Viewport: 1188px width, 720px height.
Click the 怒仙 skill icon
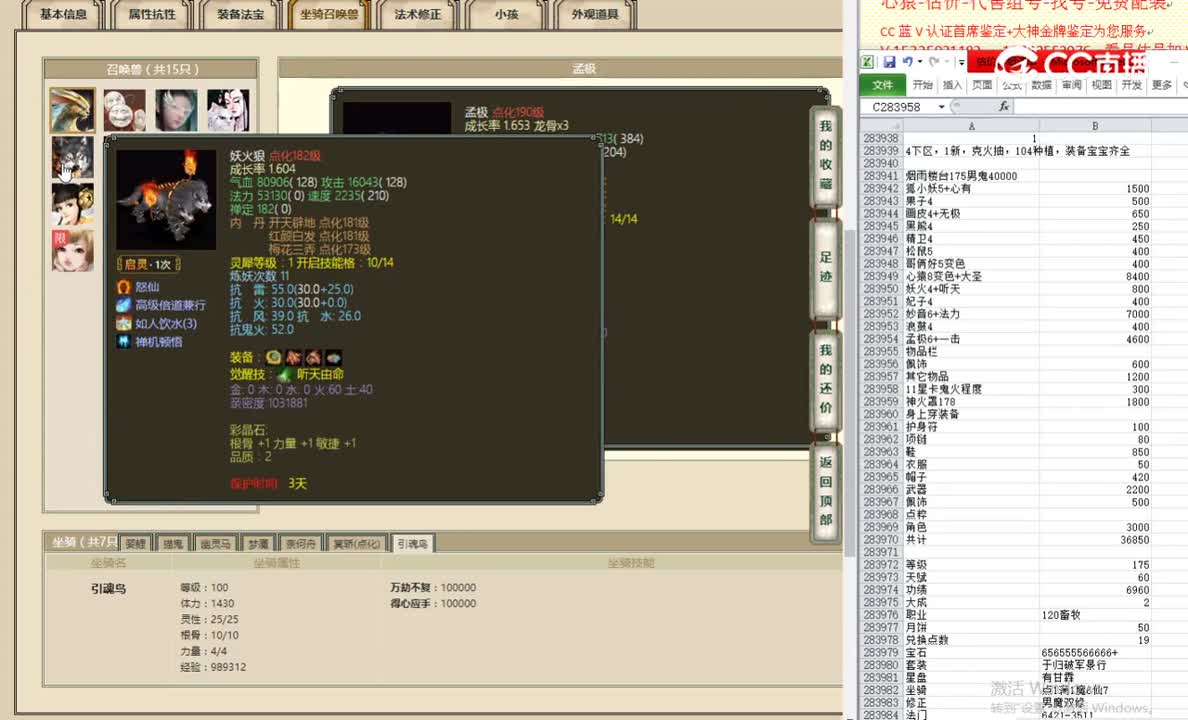pyautogui.click(x=123, y=287)
